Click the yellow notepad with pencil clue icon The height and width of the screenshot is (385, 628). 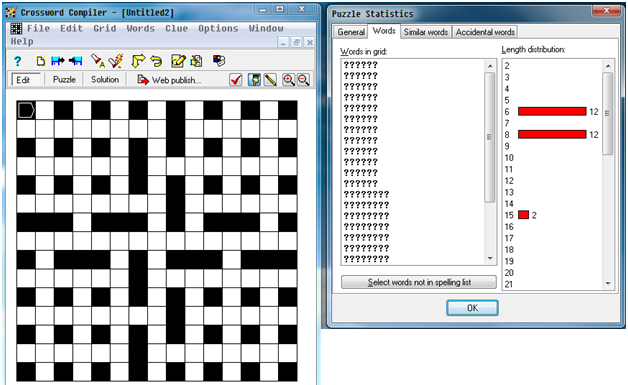[178, 61]
